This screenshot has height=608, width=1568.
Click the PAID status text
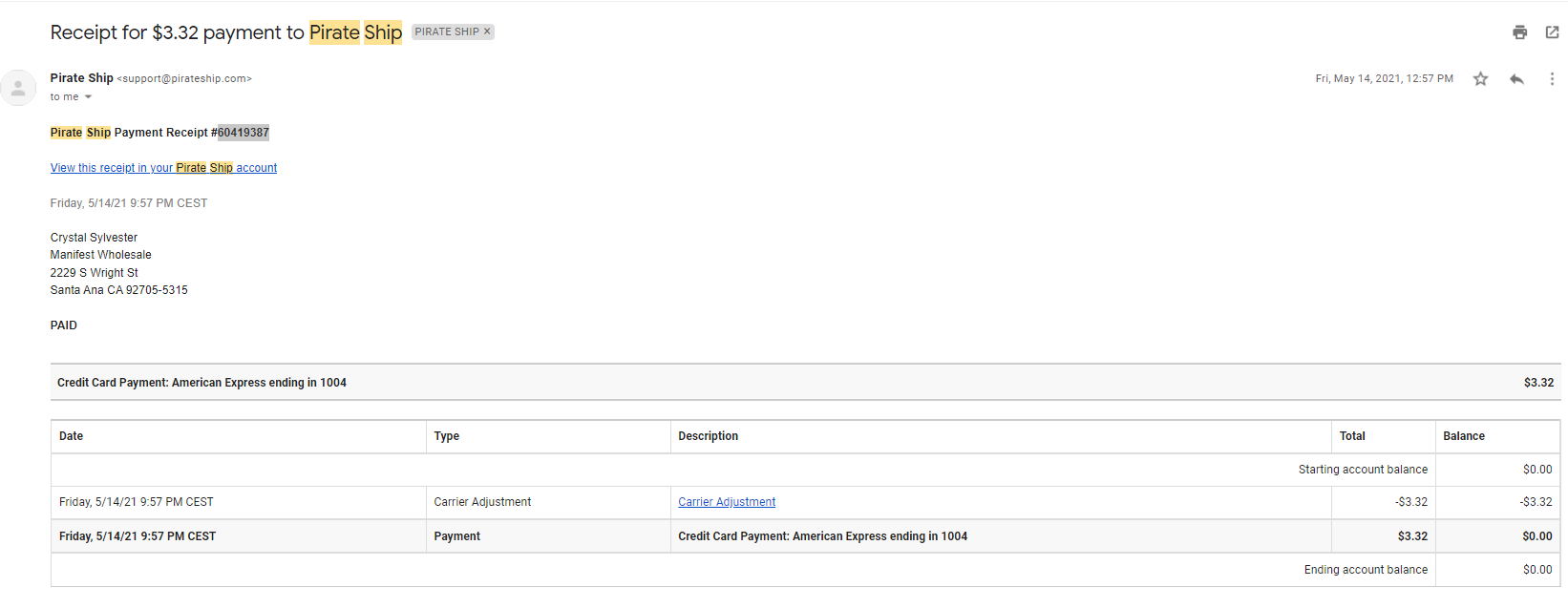[64, 325]
